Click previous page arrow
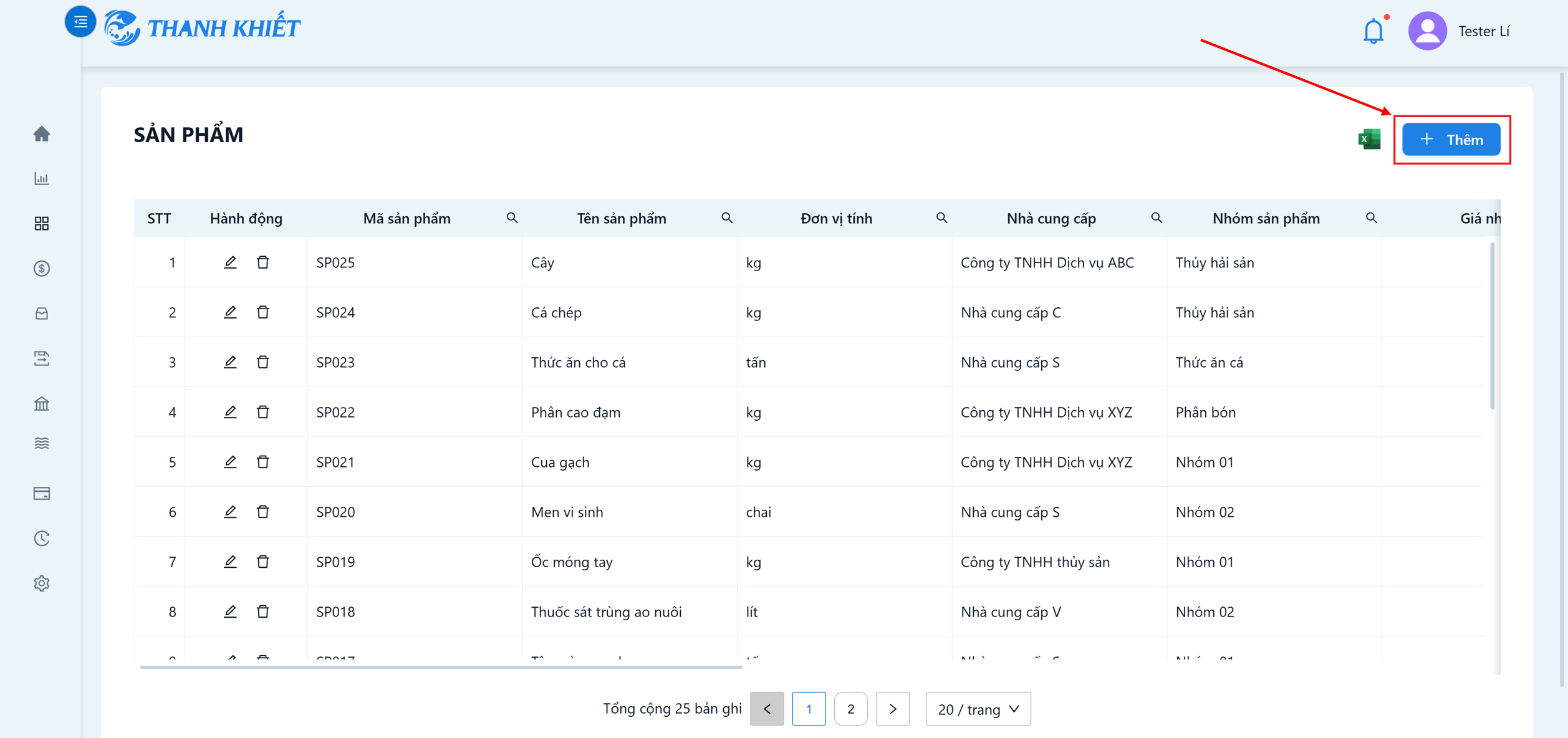This screenshot has height=738, width=1568. coord(767,709)
